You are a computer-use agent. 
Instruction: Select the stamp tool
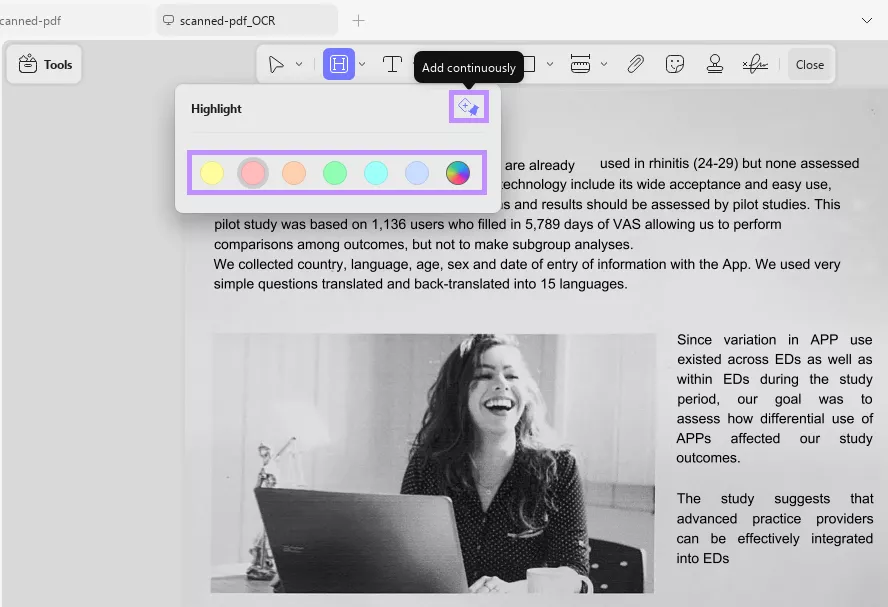click(x=715, y=63)
